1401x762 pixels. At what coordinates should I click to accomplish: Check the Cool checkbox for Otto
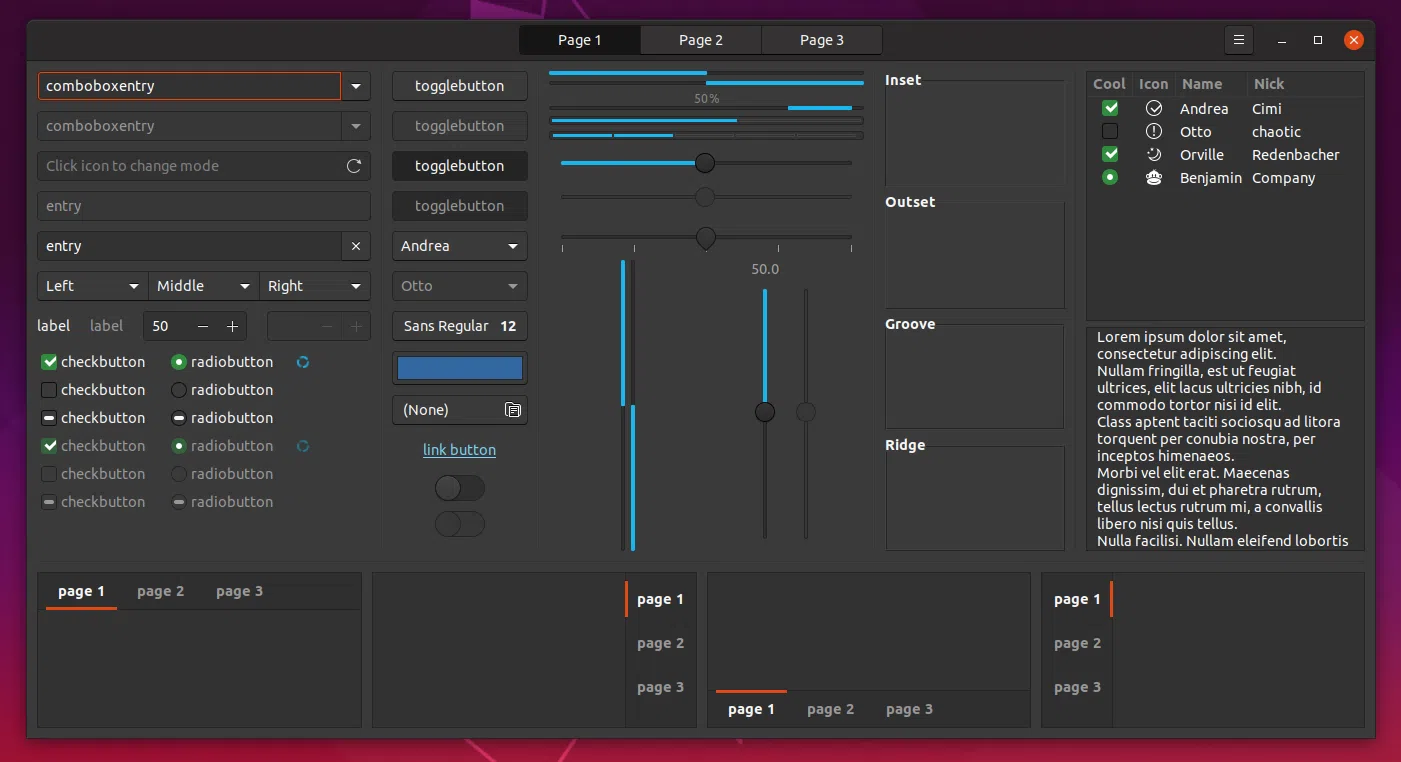(x=1110, y=131)
